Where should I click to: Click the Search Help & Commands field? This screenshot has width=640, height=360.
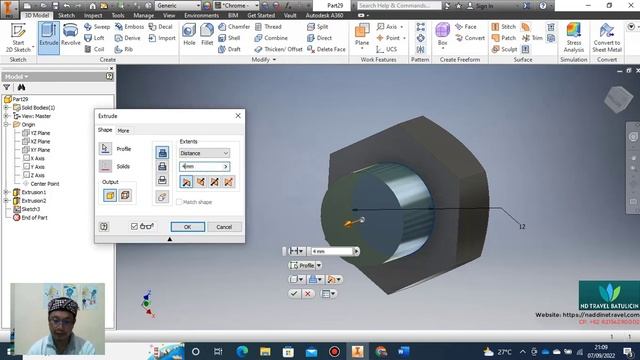[399, 6]
